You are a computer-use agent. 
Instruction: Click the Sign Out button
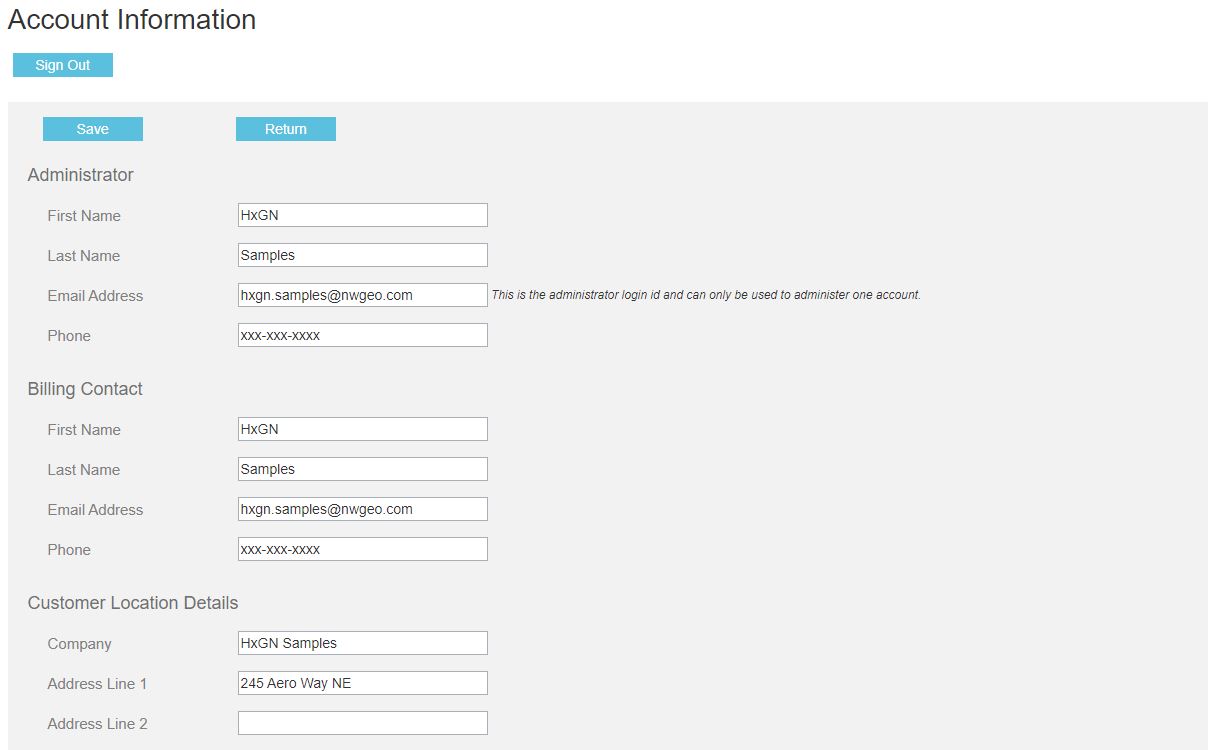63,65
